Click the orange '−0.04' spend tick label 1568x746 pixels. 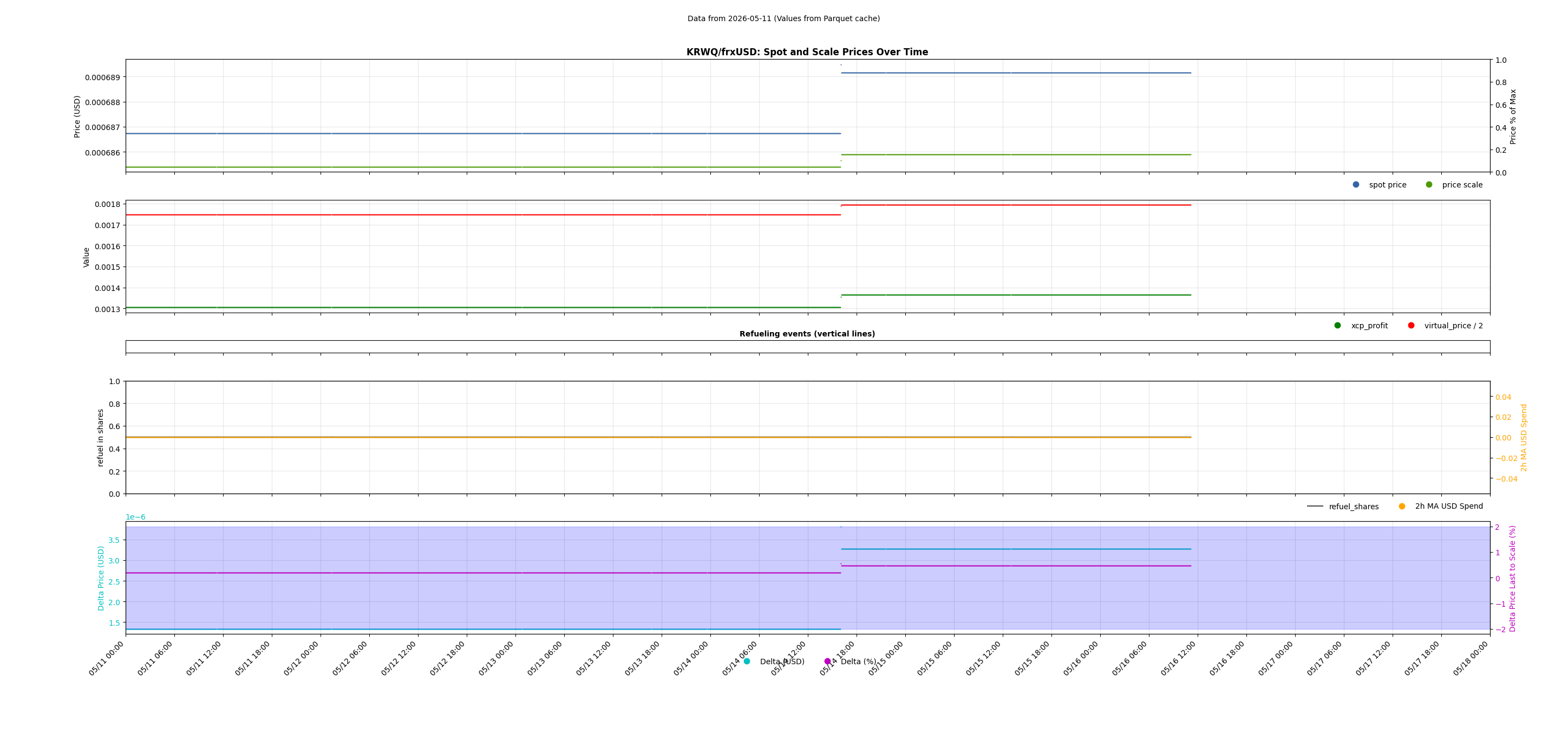(1506, 479)
